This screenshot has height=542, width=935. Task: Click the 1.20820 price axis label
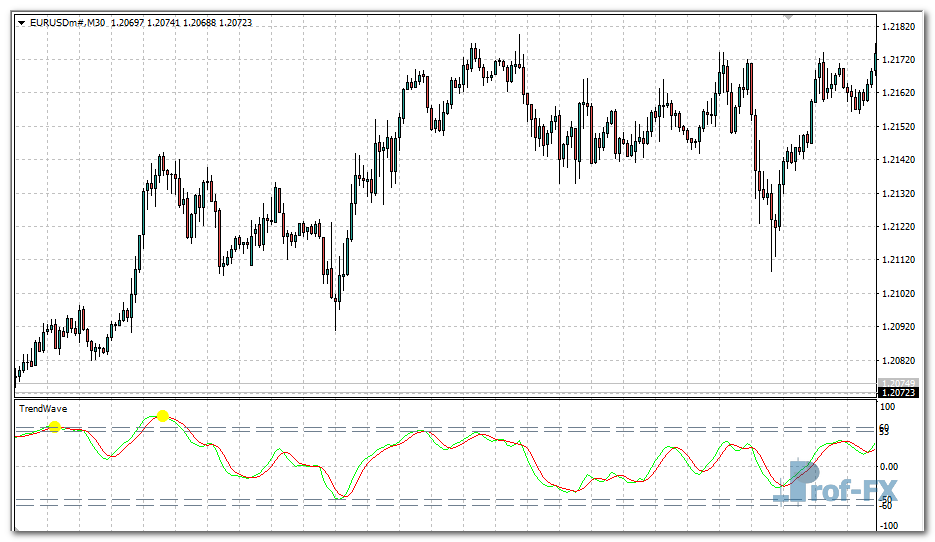coord(899,360)
